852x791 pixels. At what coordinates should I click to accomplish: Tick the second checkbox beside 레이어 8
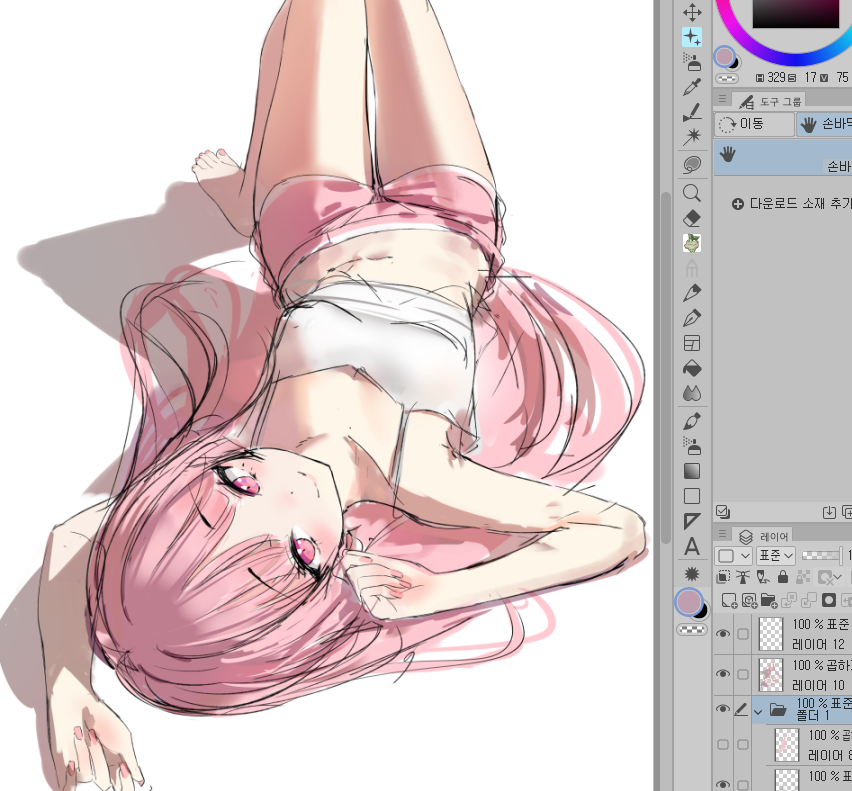point(743,744)
